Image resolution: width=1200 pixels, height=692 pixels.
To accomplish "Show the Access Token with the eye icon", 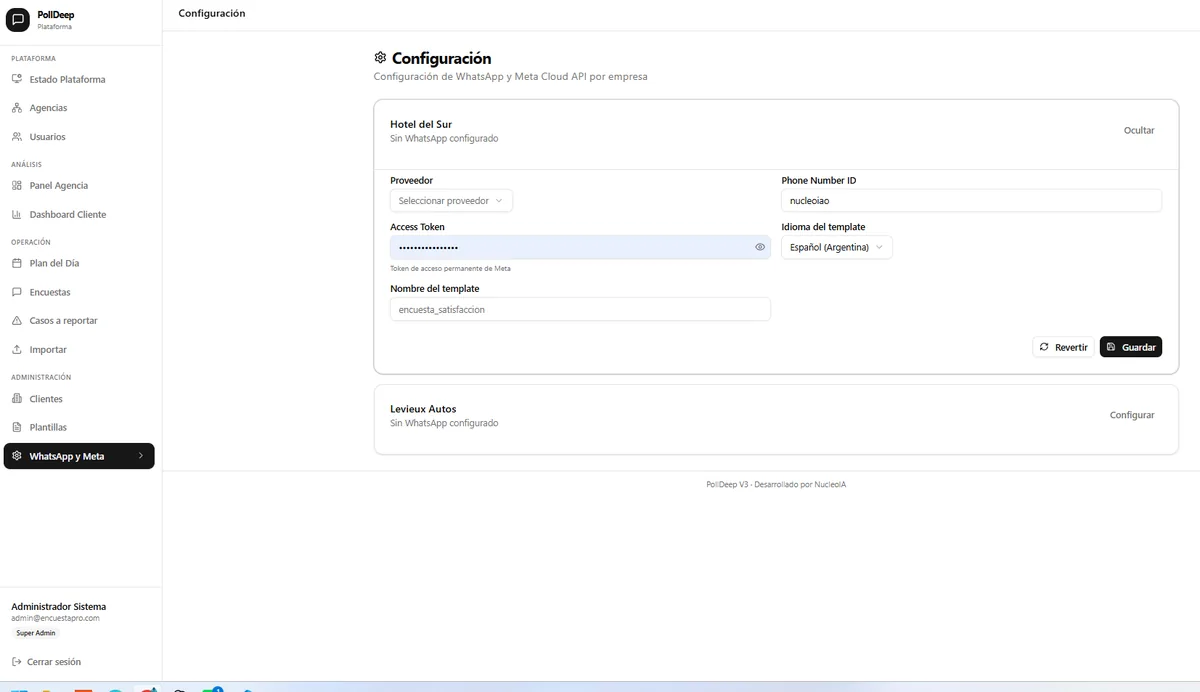I will coord(760,247).
